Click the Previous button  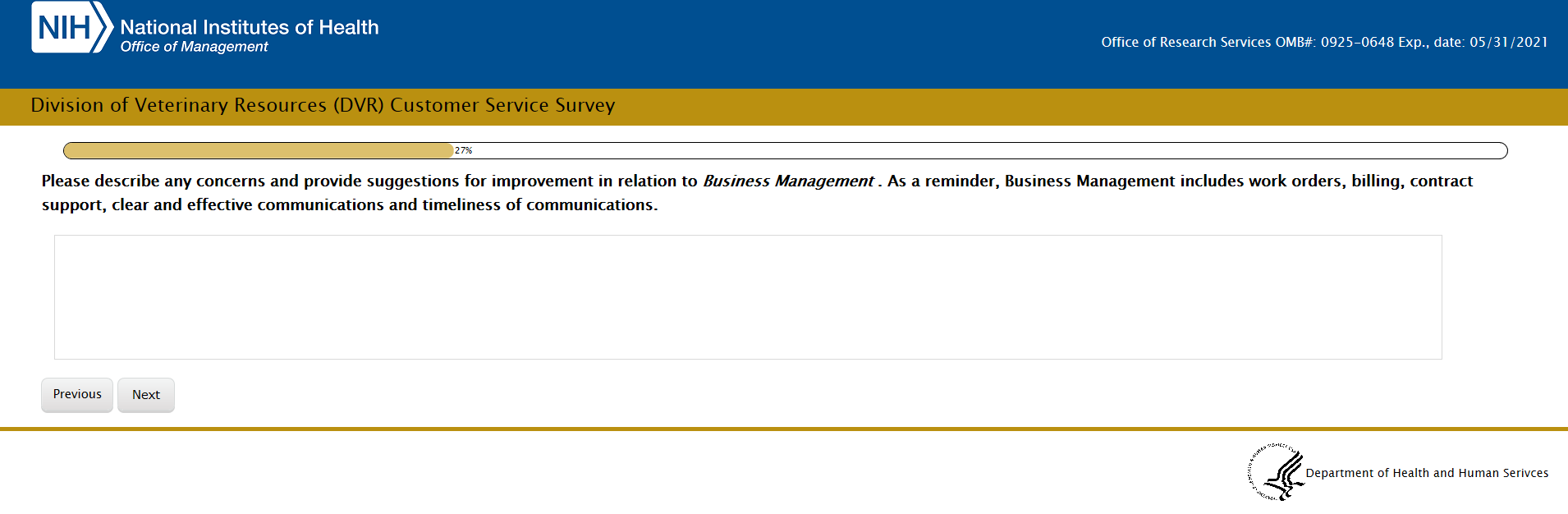tap(77, 395)
